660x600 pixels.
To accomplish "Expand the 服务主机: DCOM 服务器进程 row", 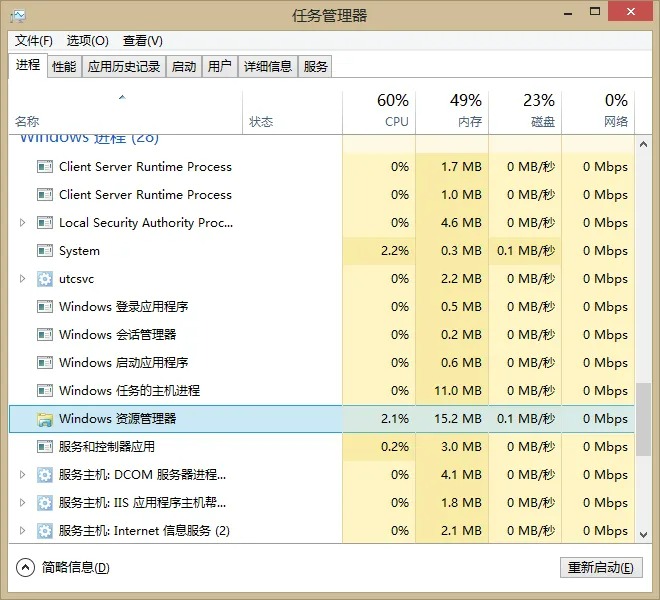I will tap(22, 475).
